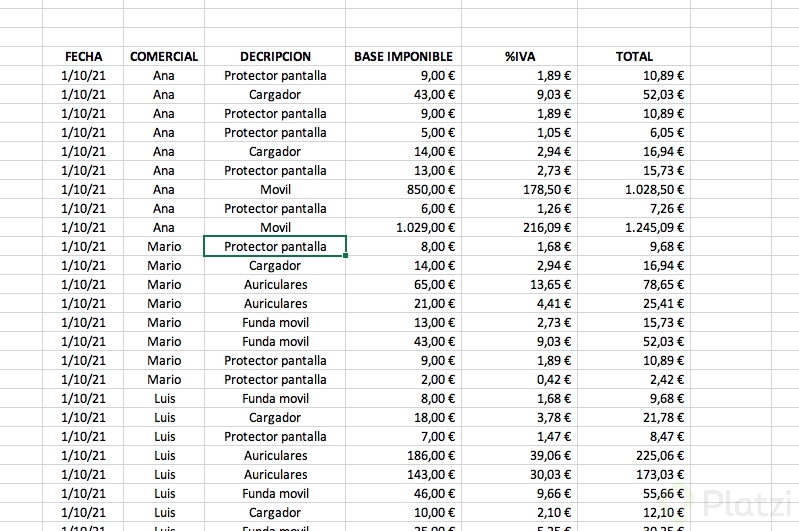Click the FECHA column header cell

click(83, 57)
